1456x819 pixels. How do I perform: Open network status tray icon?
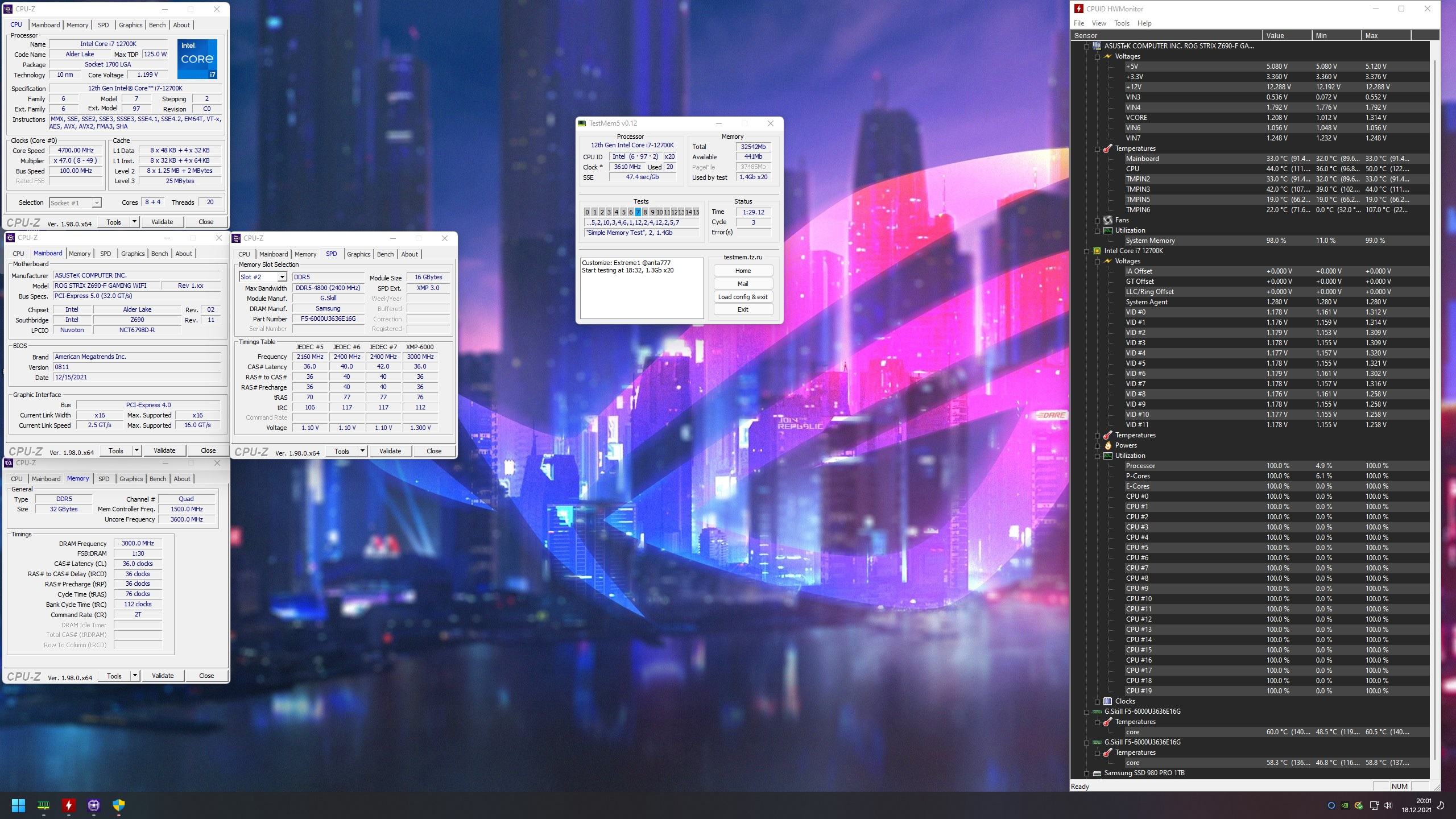coord(1374,805)
